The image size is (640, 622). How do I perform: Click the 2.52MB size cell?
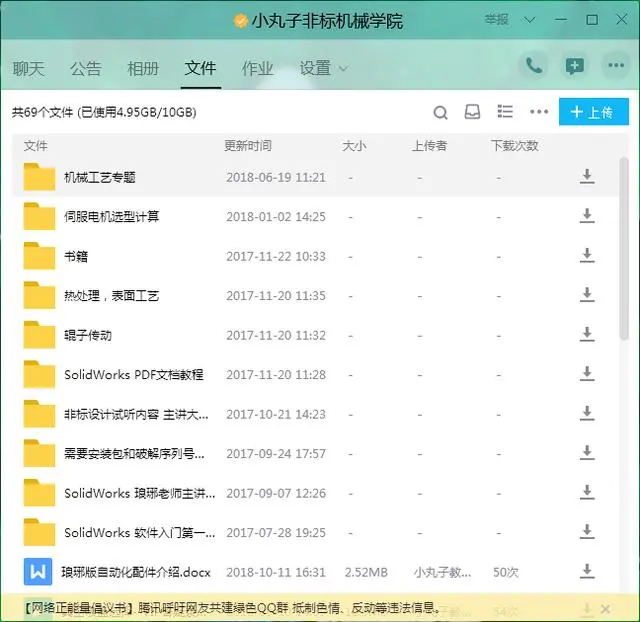366,572
